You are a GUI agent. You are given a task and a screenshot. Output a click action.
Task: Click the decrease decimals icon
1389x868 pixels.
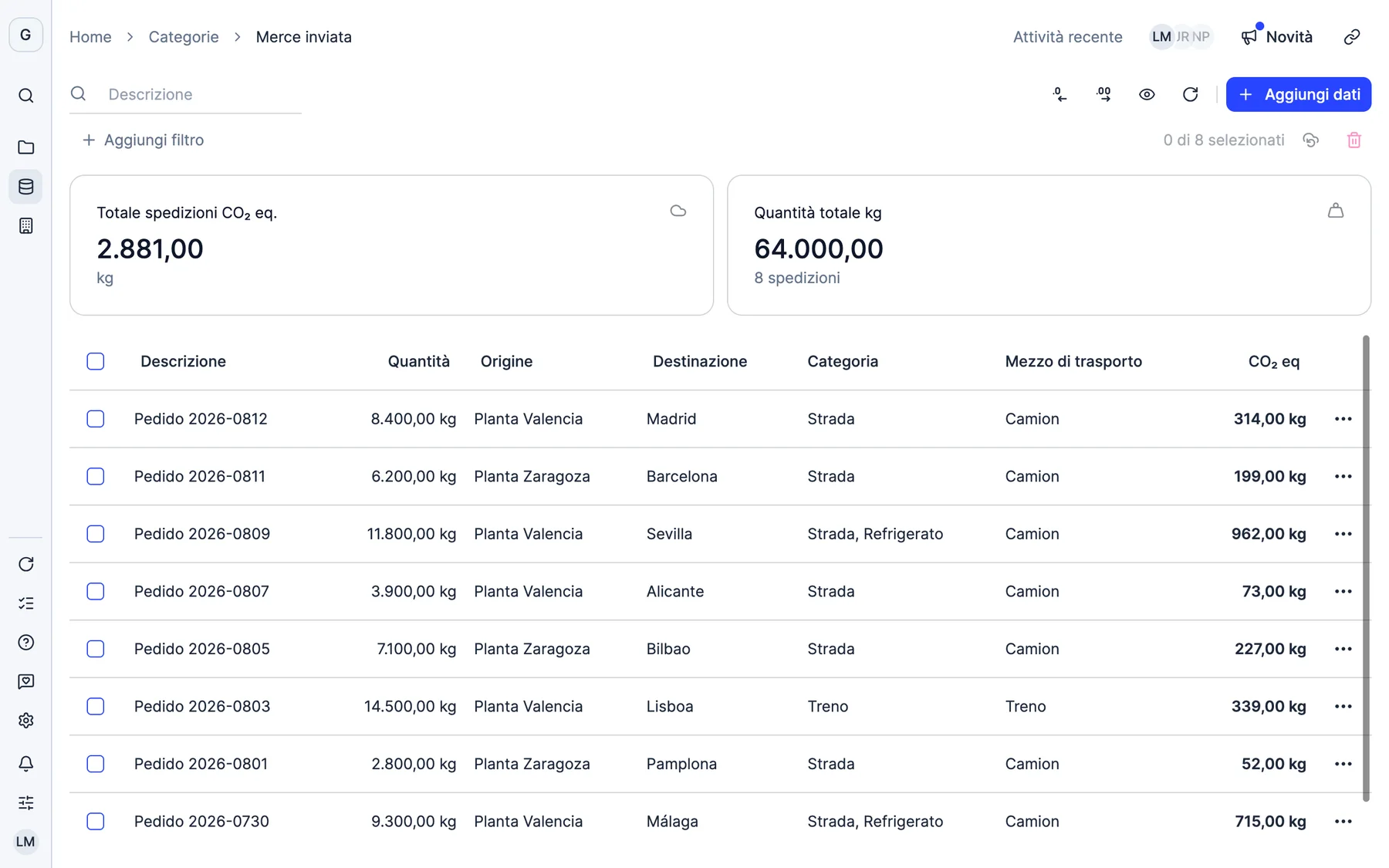(x=1060, y=94)
